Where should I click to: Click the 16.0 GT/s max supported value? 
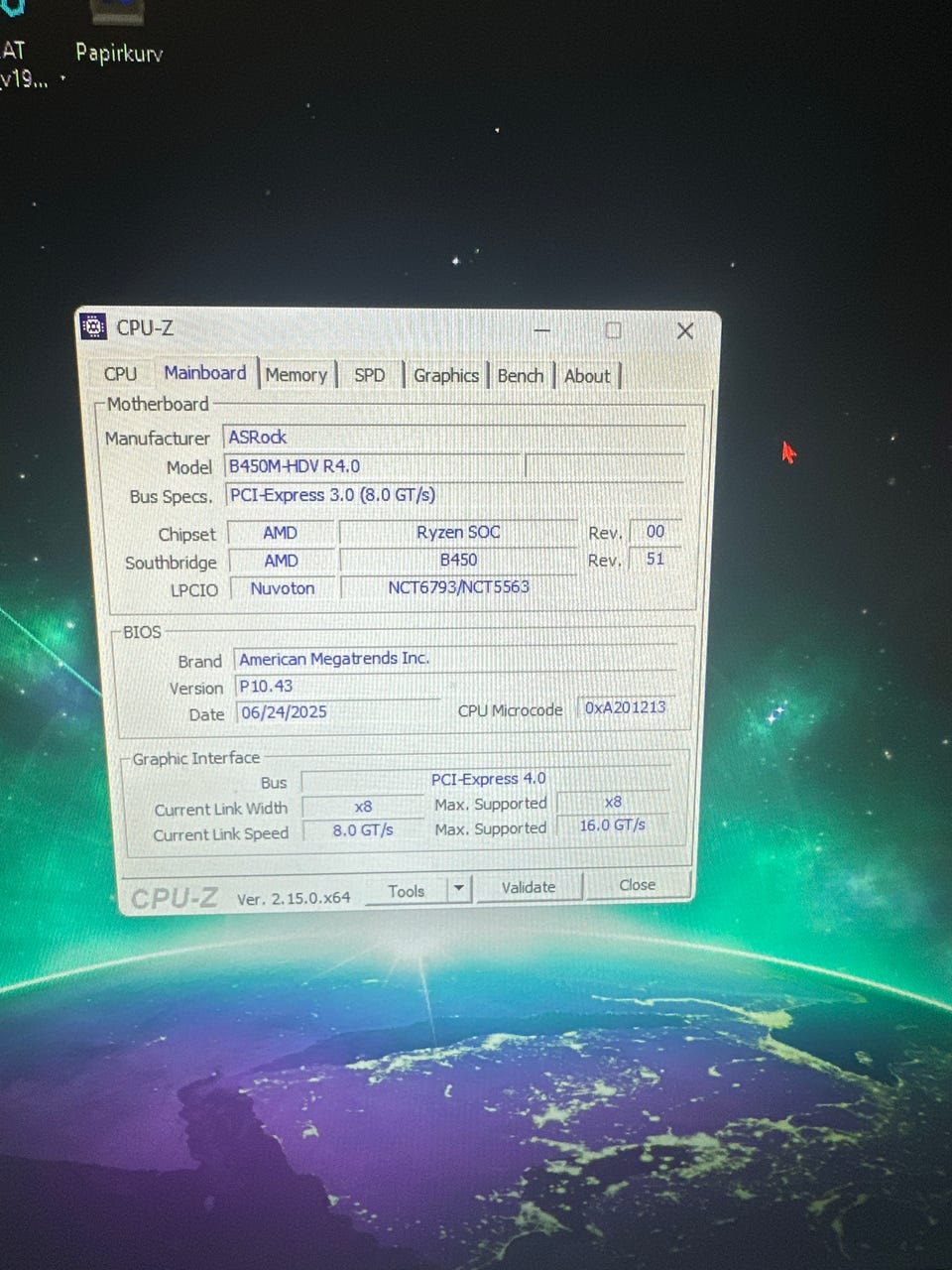pyautogui.click(x=613, y=825)
